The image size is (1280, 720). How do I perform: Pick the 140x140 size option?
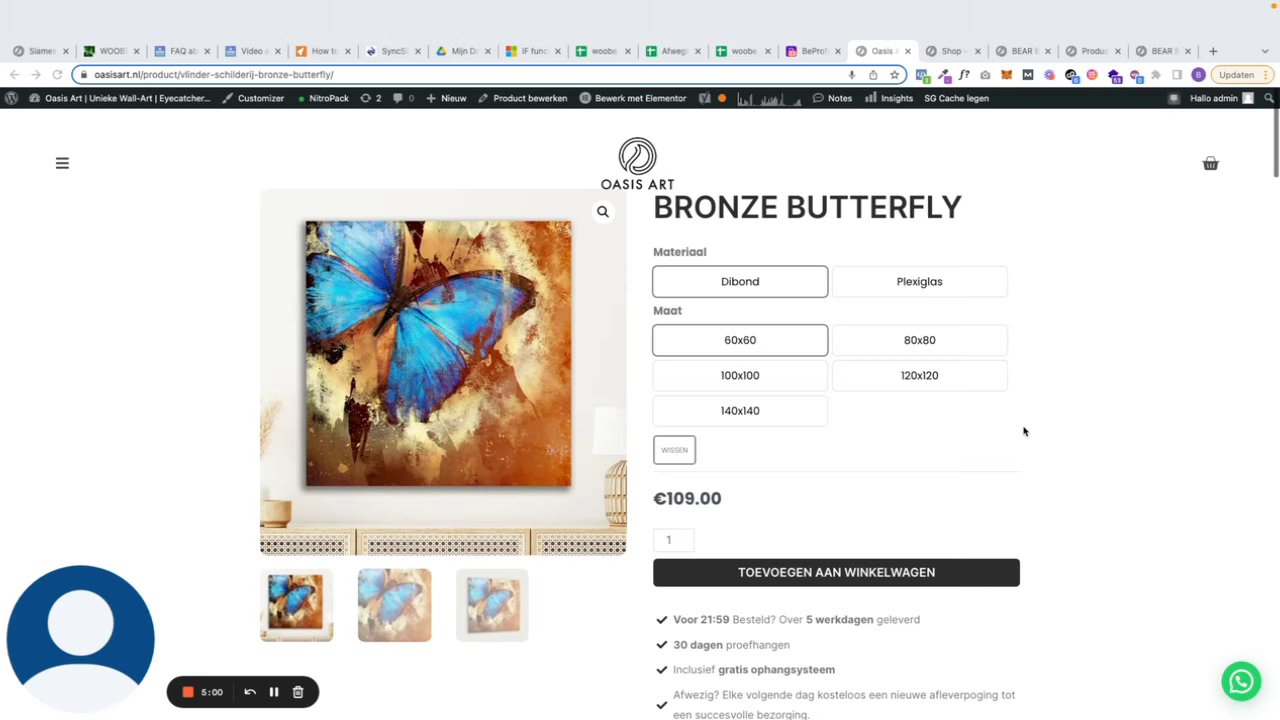point(740,411)
